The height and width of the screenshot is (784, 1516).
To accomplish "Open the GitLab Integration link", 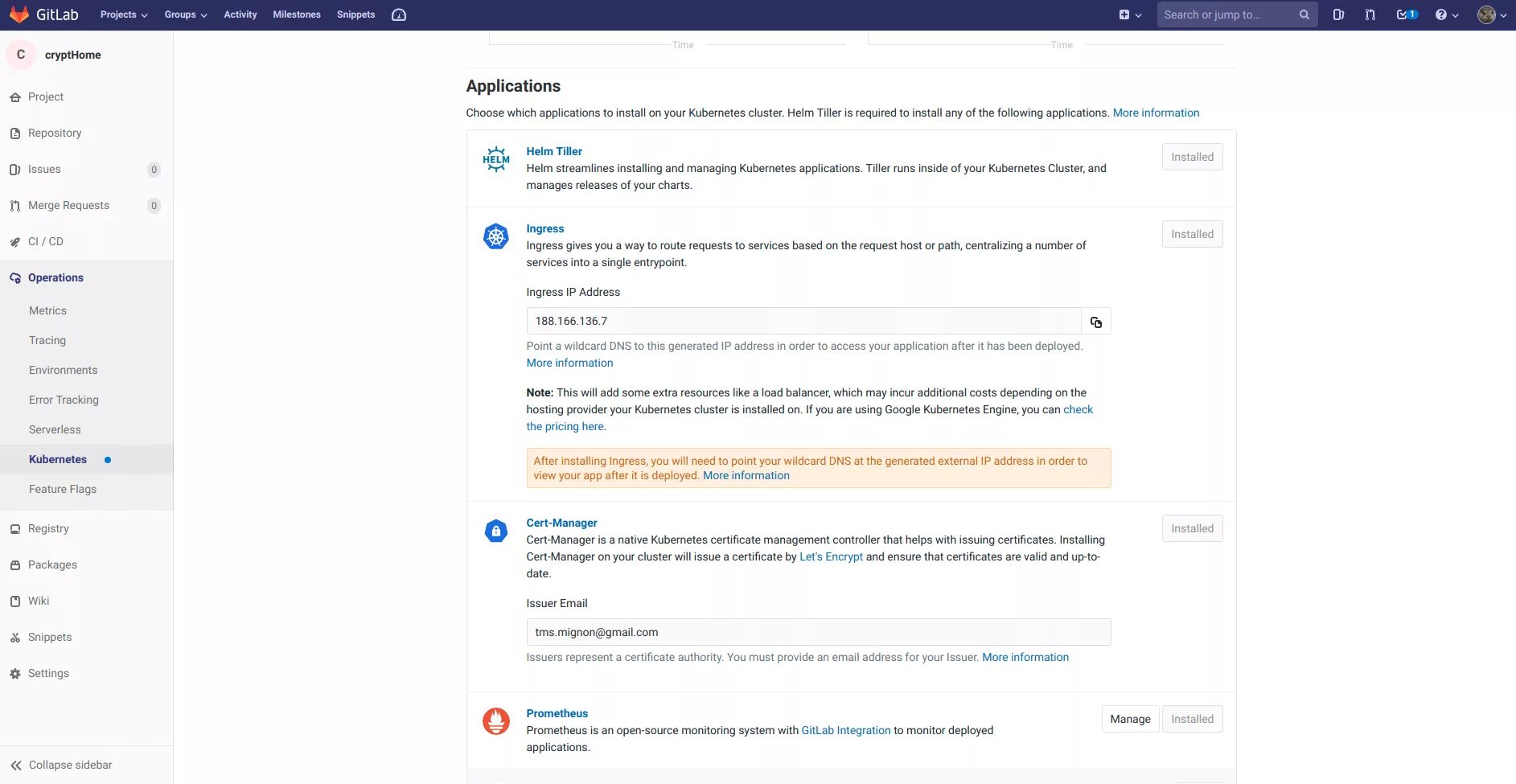I will tap(846, 730).
